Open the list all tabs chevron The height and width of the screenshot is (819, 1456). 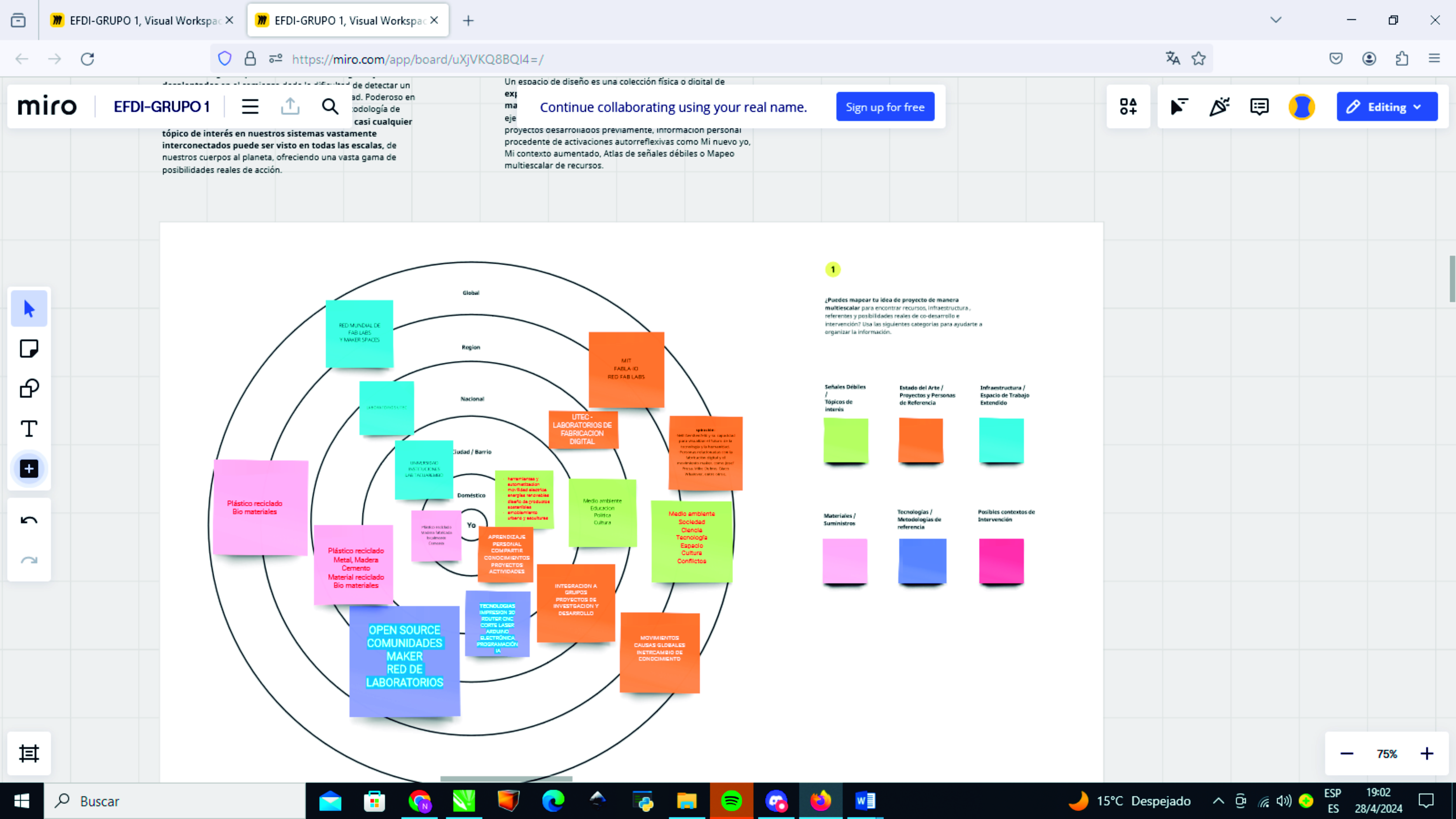click(1276, 20)
